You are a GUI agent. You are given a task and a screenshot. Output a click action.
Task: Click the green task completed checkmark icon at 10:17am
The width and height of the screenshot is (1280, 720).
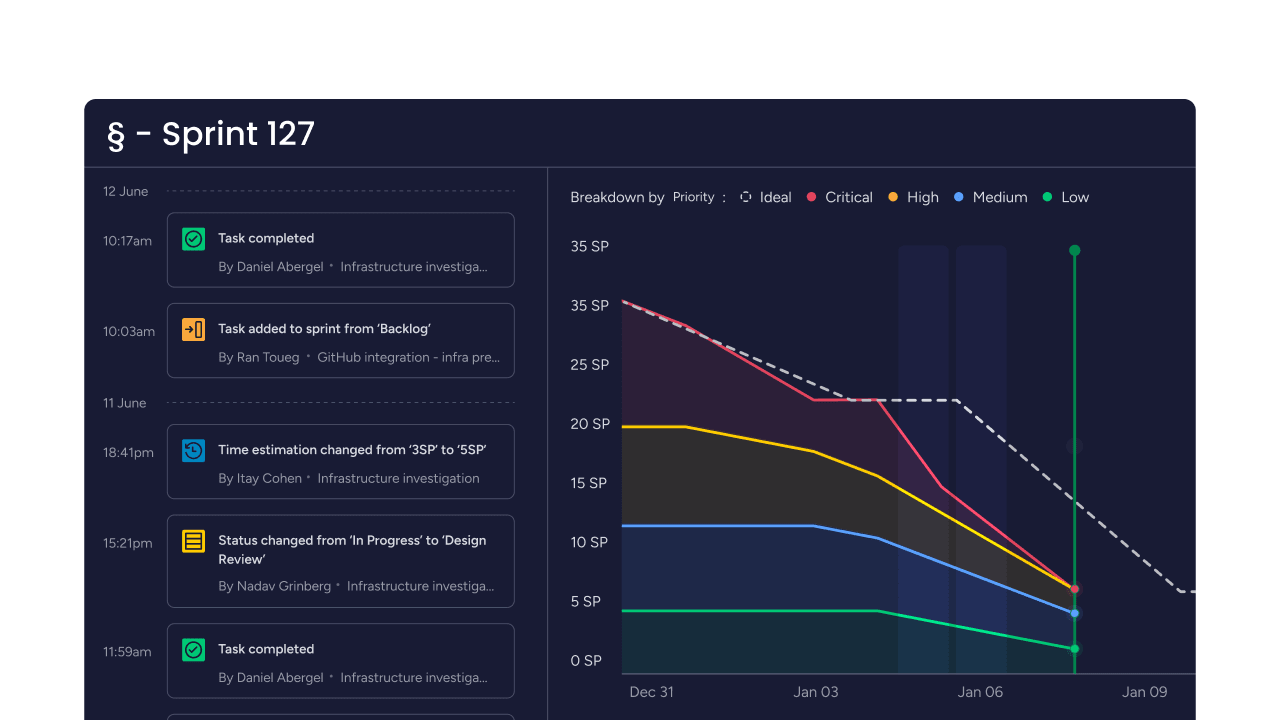[x=193, y=238]
